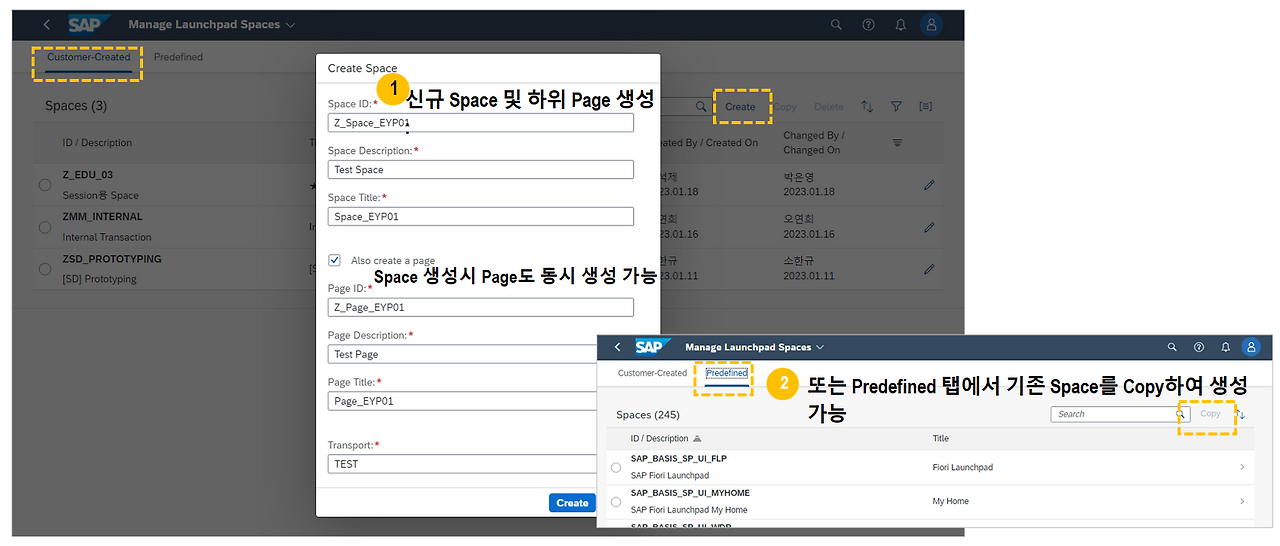The image size is (1280, 546).
Task: Expand Fiori Launchpad row chevron
Action: point(1242,467)
